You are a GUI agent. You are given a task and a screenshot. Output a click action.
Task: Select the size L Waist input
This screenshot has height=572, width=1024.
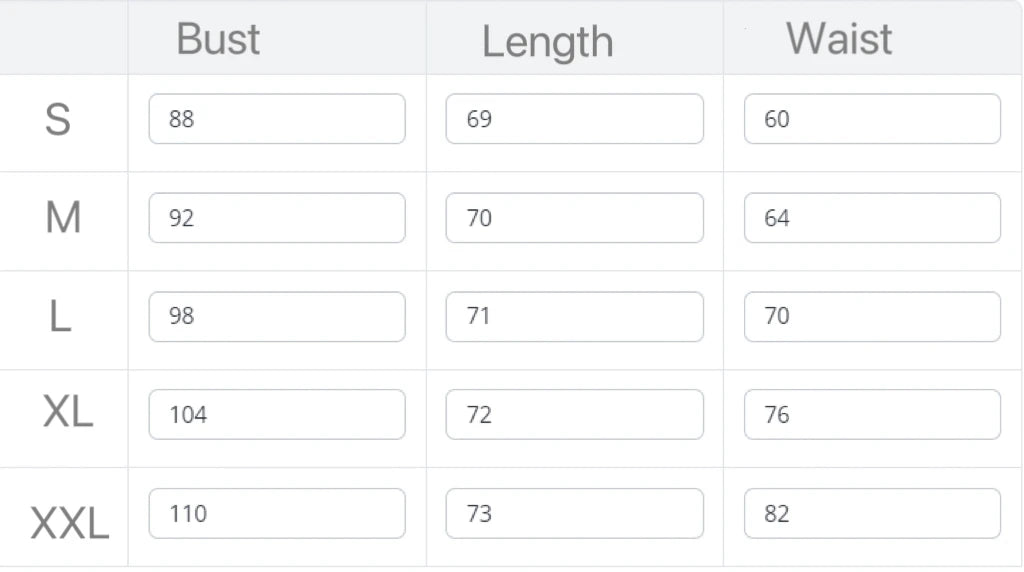tap(872, 316)
